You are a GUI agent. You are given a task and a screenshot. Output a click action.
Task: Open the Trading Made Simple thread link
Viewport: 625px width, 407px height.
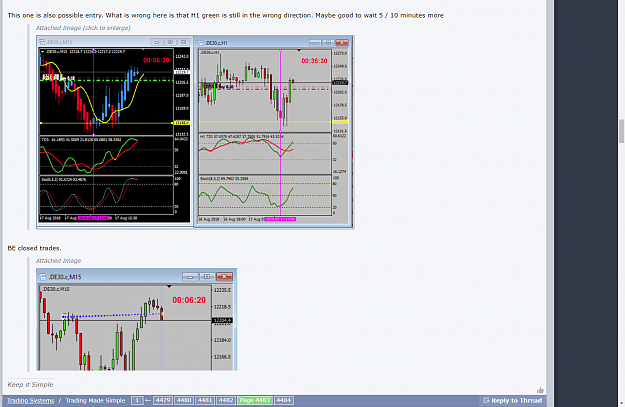(95, 401)
